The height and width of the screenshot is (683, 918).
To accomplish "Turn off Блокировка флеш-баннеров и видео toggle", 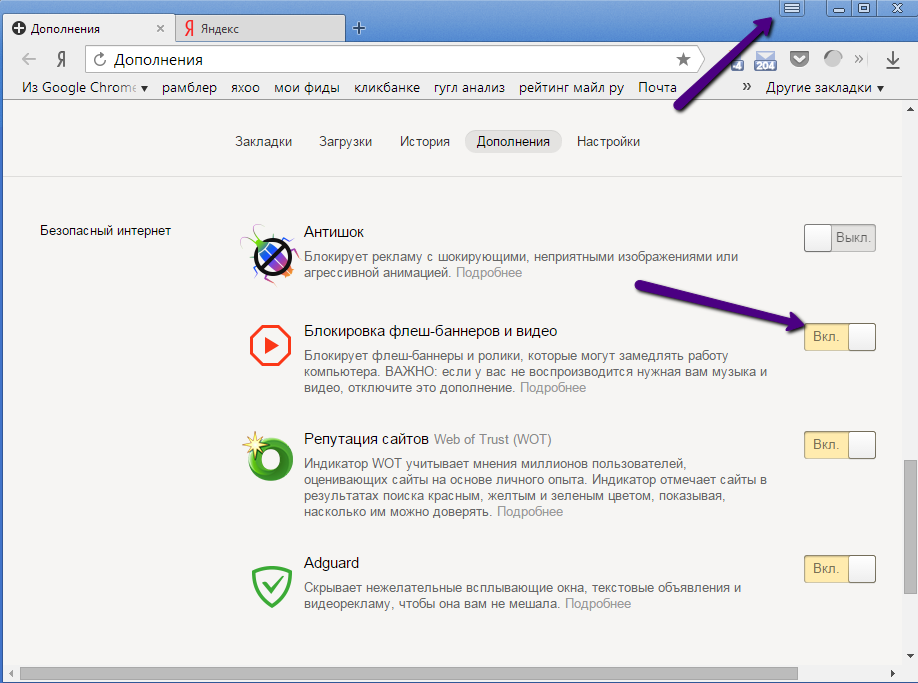I will pos(840,337).
